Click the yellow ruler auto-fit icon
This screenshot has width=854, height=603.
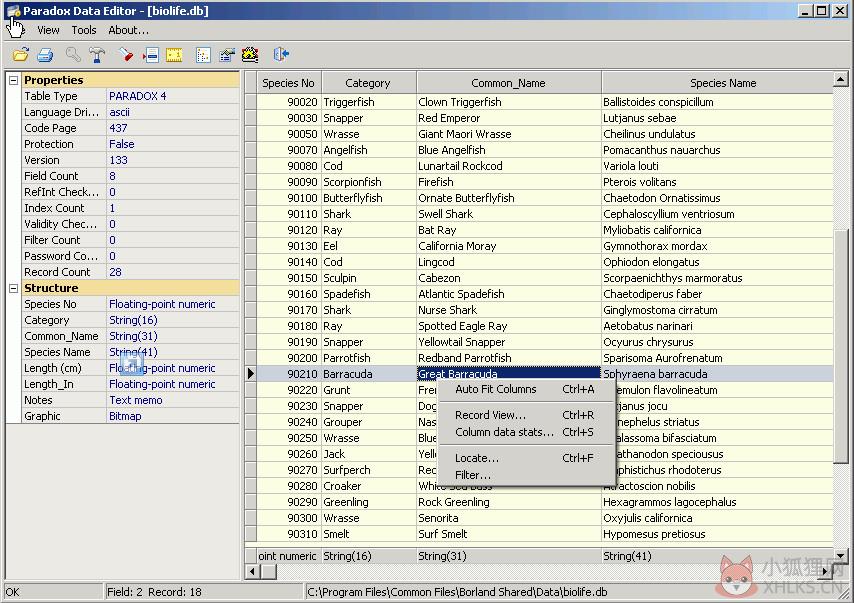tap(174, 54)
